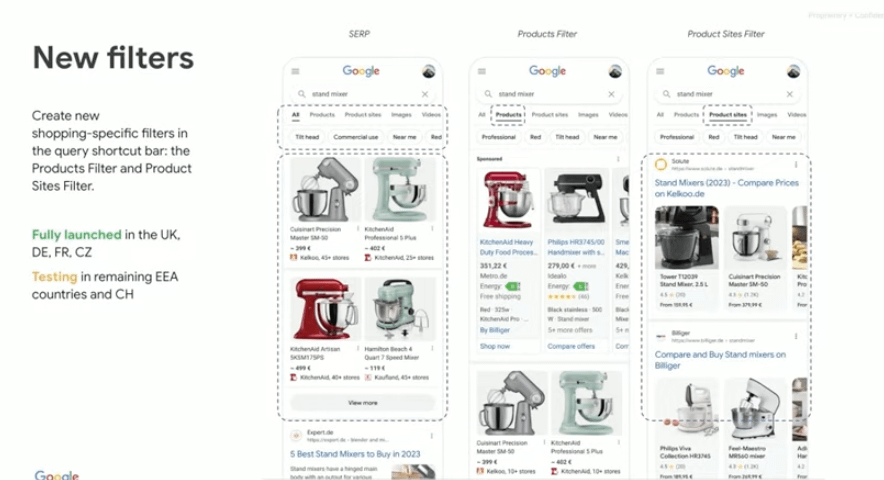Open Compare and Buy Stand mixers on Billiger

[x=720, y=360]
